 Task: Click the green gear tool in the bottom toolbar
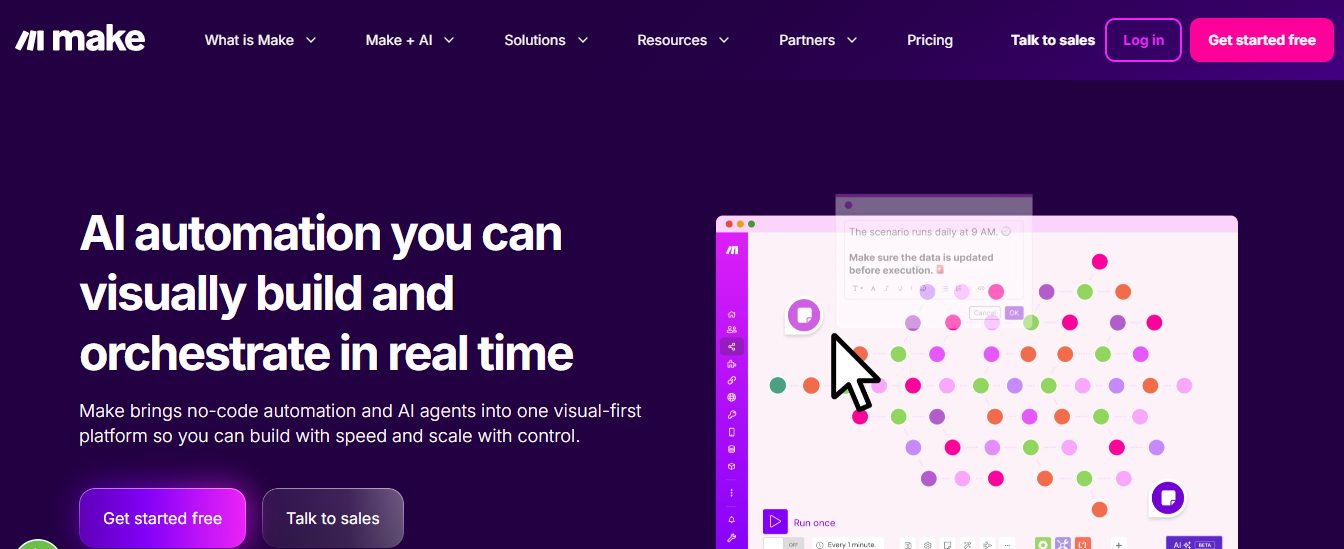[x=1043, y=544]
